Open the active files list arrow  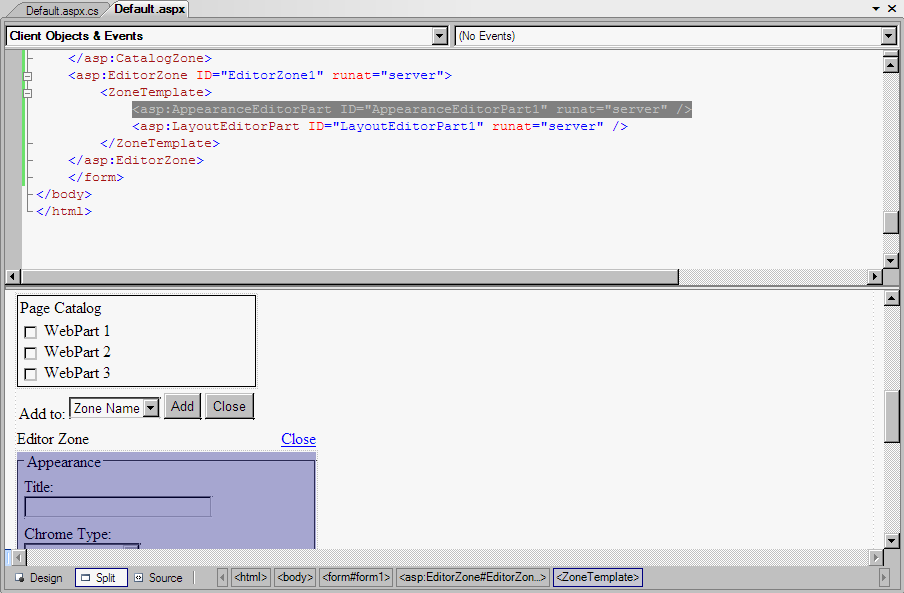pyautogui.click(x=876, y=9)
